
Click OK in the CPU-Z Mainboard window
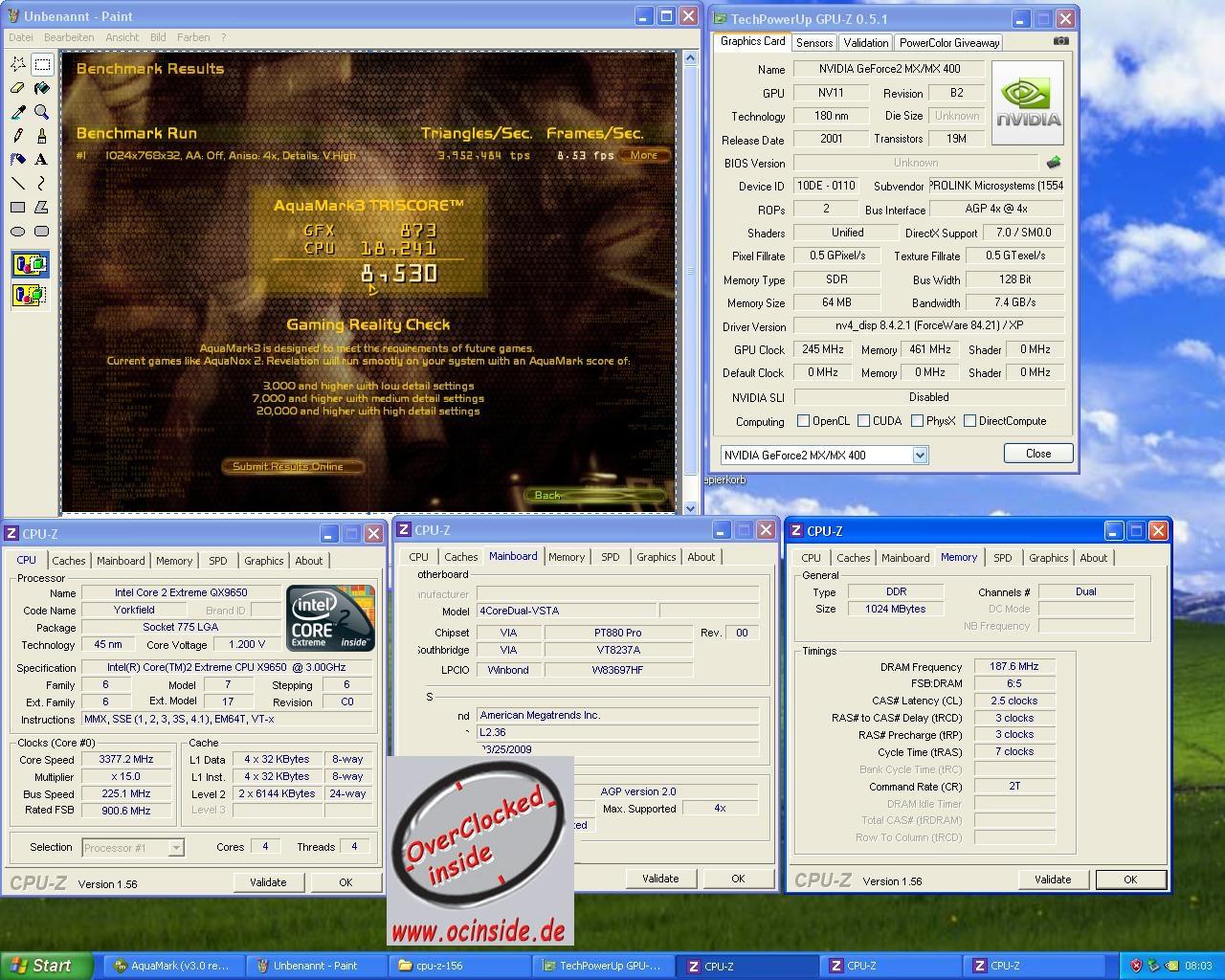738,879
